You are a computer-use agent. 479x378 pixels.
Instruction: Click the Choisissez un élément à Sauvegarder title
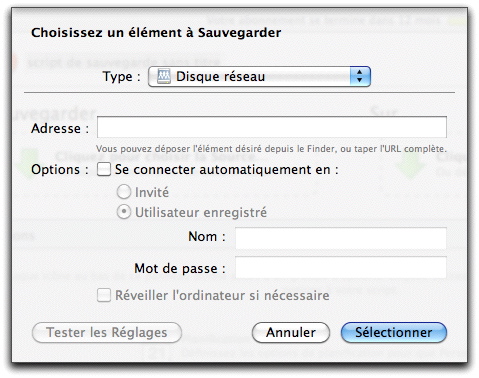pos(156,33)
